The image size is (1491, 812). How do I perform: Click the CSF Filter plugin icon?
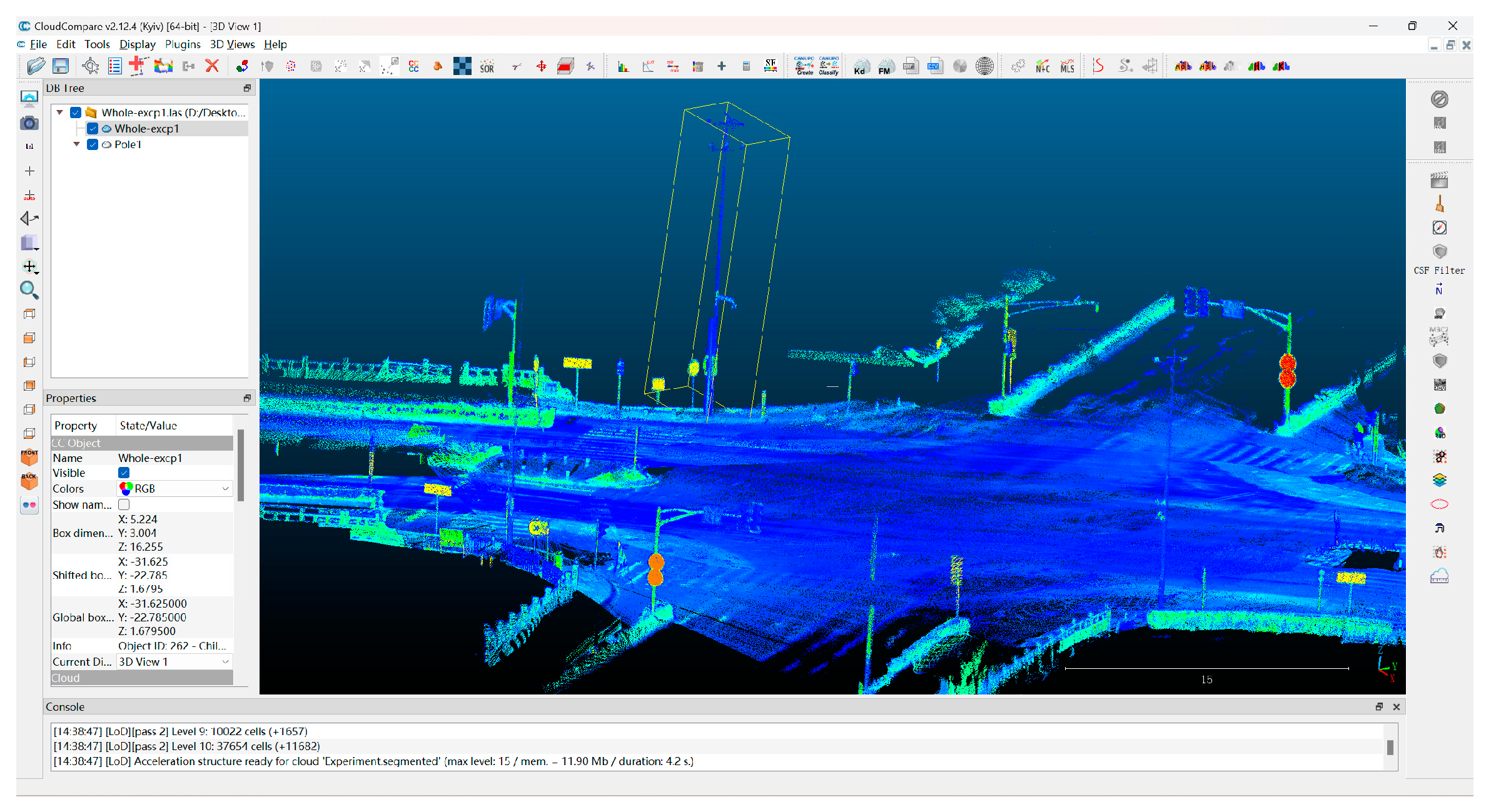click(1439, 252)
